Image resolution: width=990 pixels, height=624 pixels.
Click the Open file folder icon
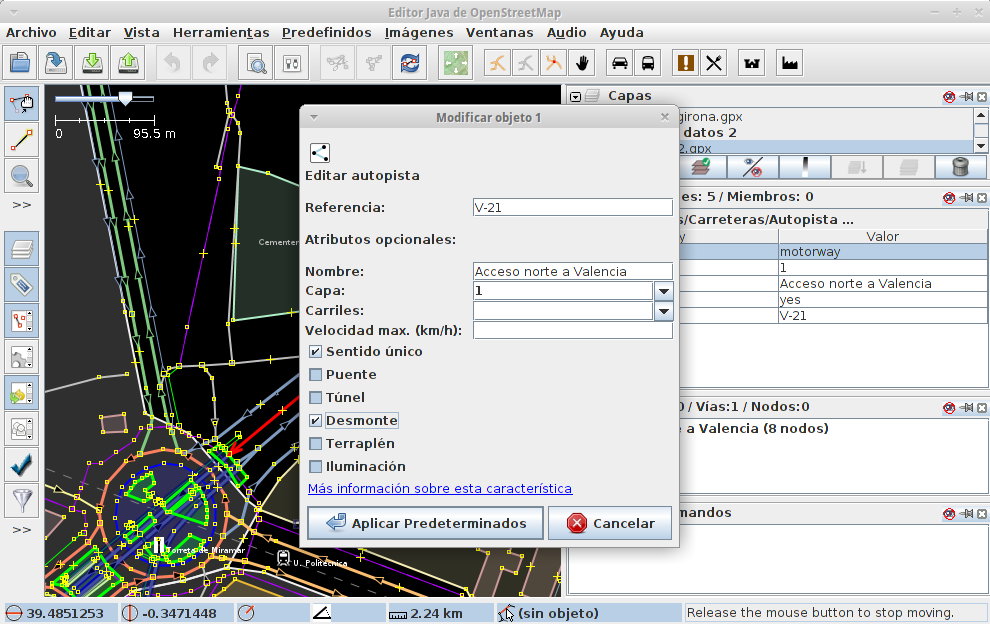point(20,63)
